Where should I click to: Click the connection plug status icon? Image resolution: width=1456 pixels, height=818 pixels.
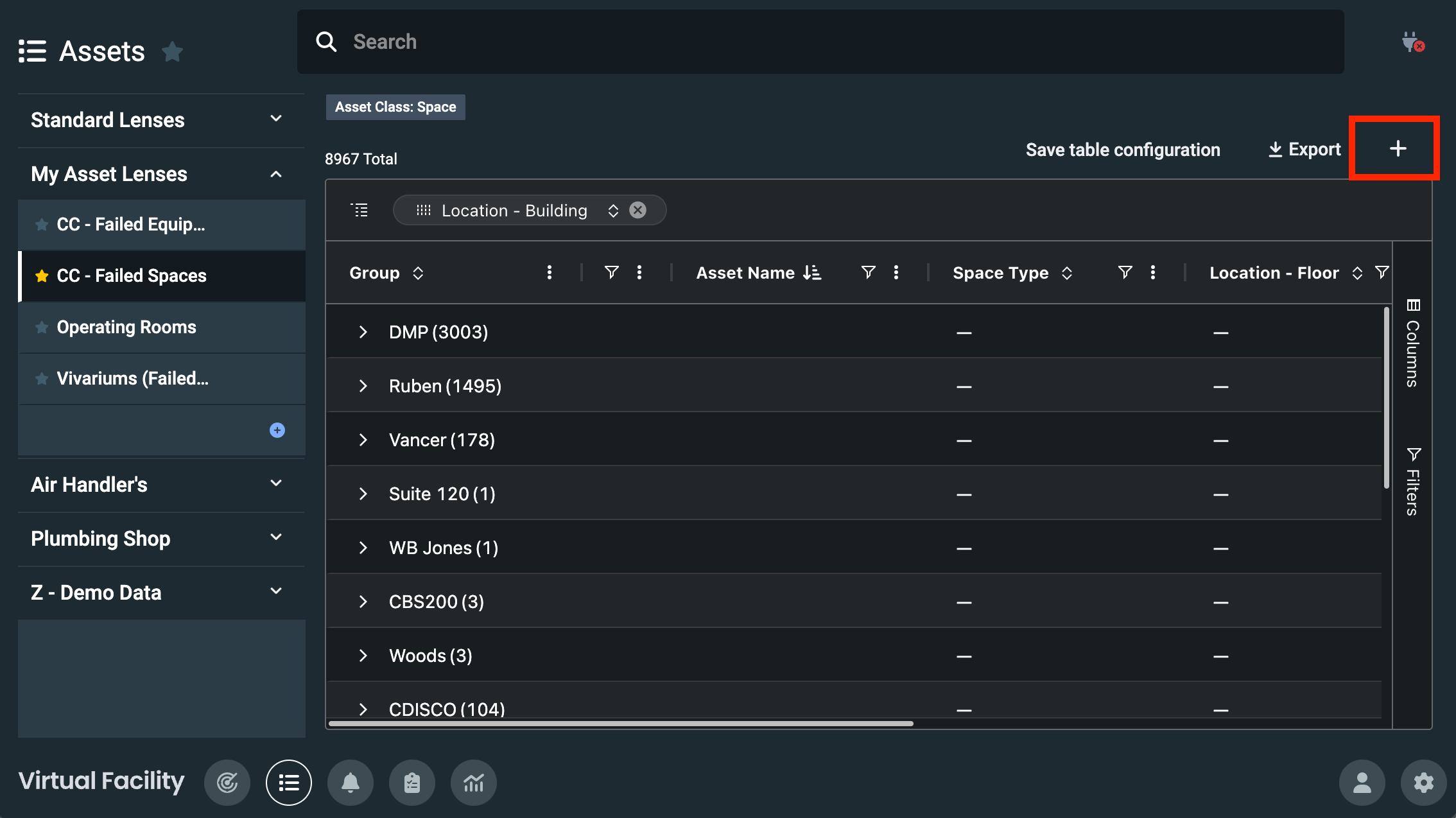coord(1412,42)
